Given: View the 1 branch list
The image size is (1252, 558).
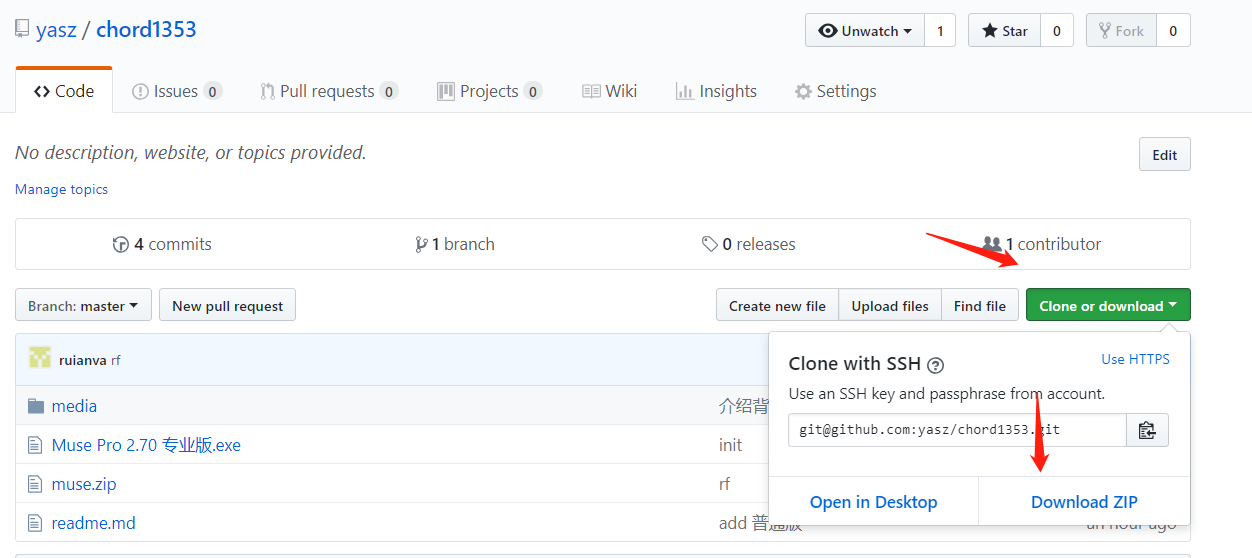Looking at the screenshot, I should click(455, 244).
